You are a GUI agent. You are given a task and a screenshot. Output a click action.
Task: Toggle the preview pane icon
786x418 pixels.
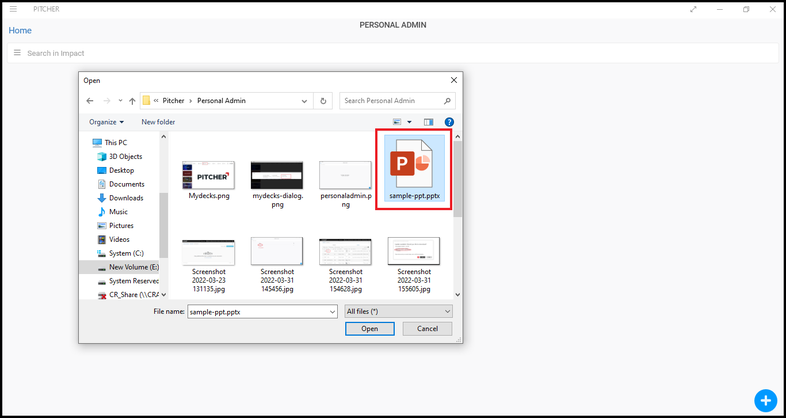pos(429,122)
